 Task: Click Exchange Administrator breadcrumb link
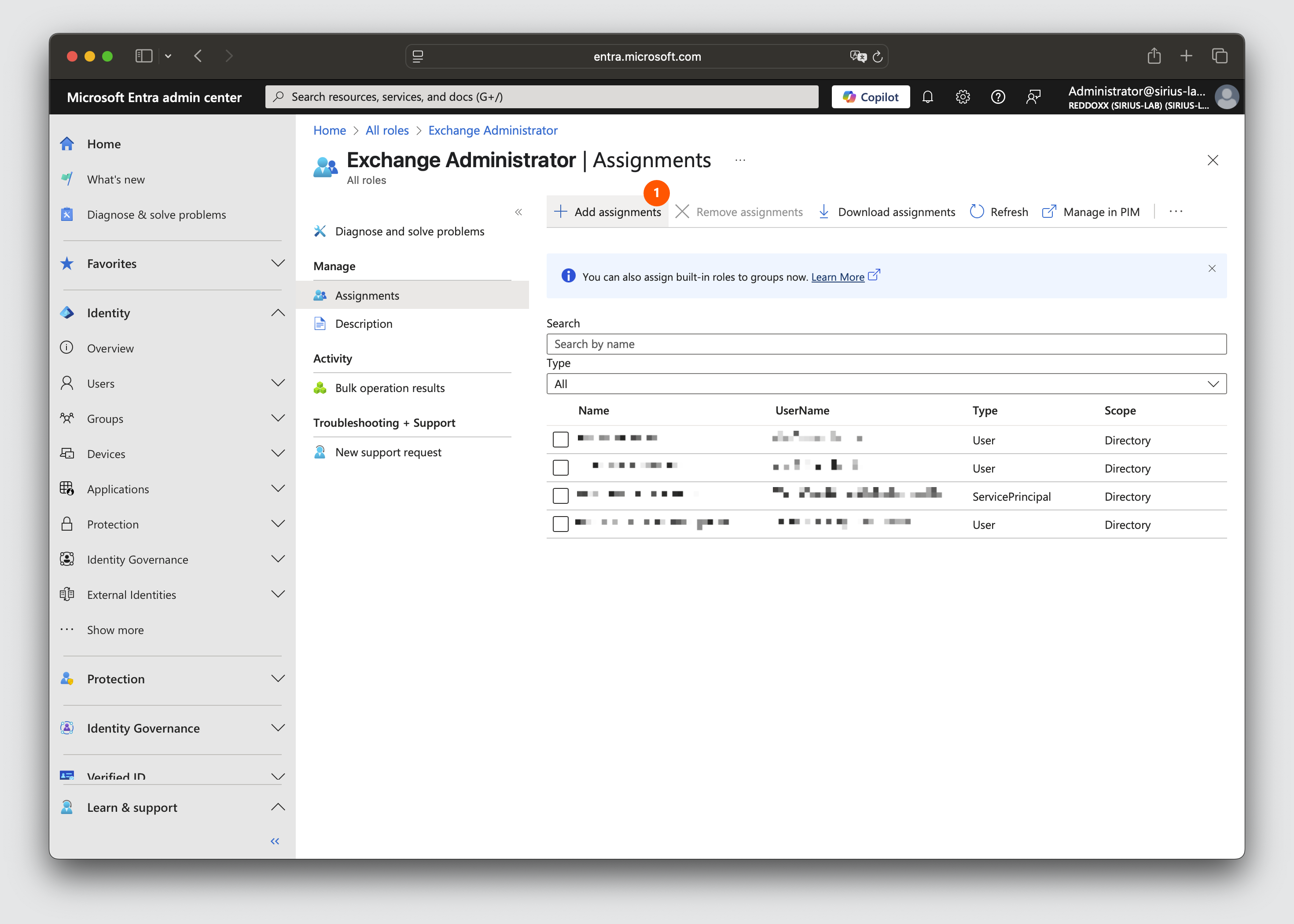tap(493, 130)
